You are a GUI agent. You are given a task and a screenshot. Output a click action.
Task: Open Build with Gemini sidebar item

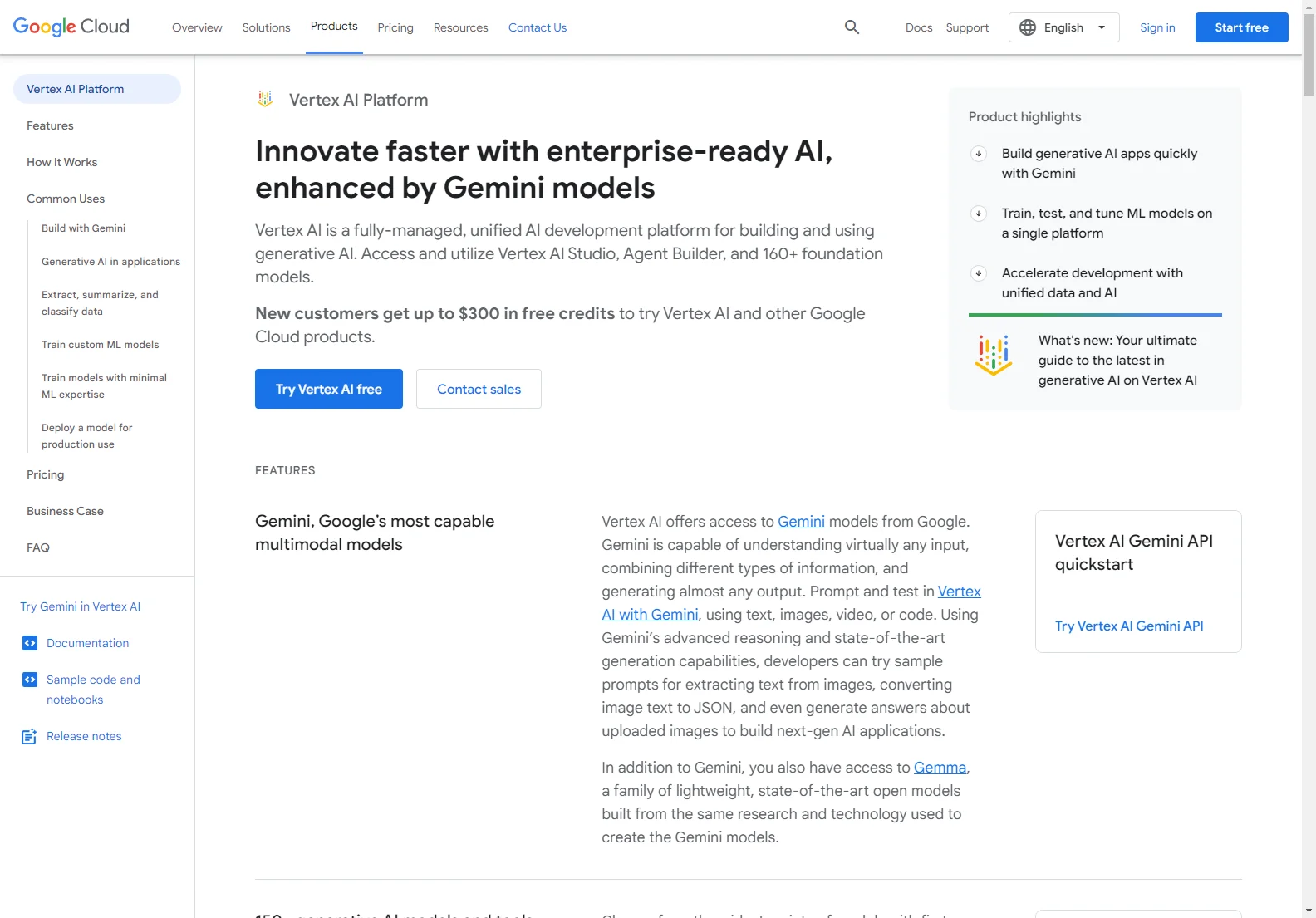(x=83, y=228)
